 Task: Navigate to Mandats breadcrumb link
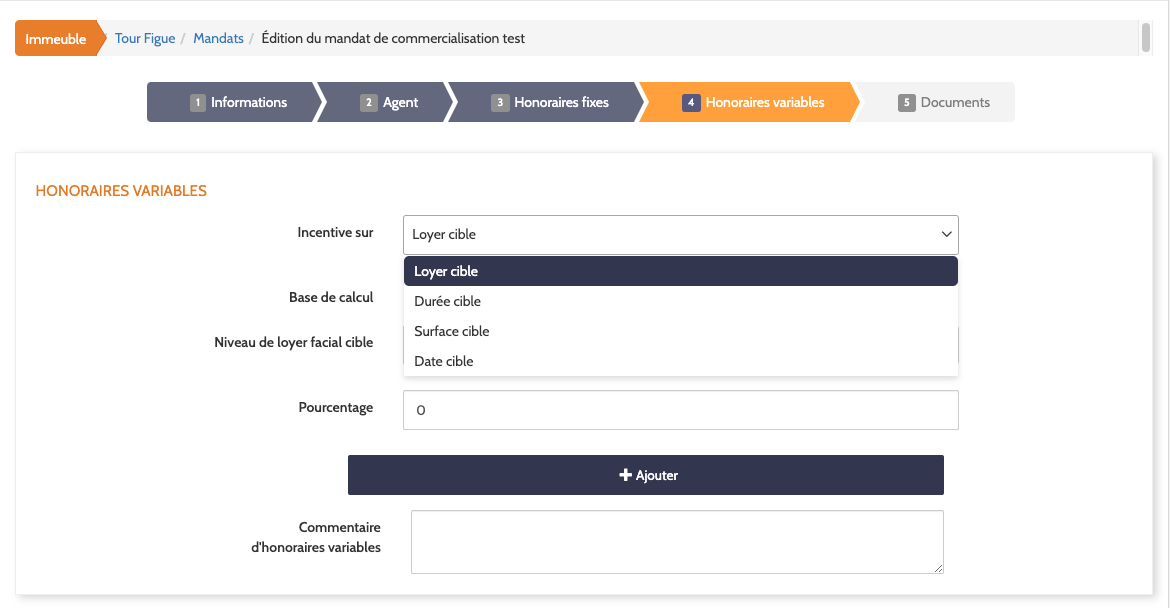pos(218,39)
